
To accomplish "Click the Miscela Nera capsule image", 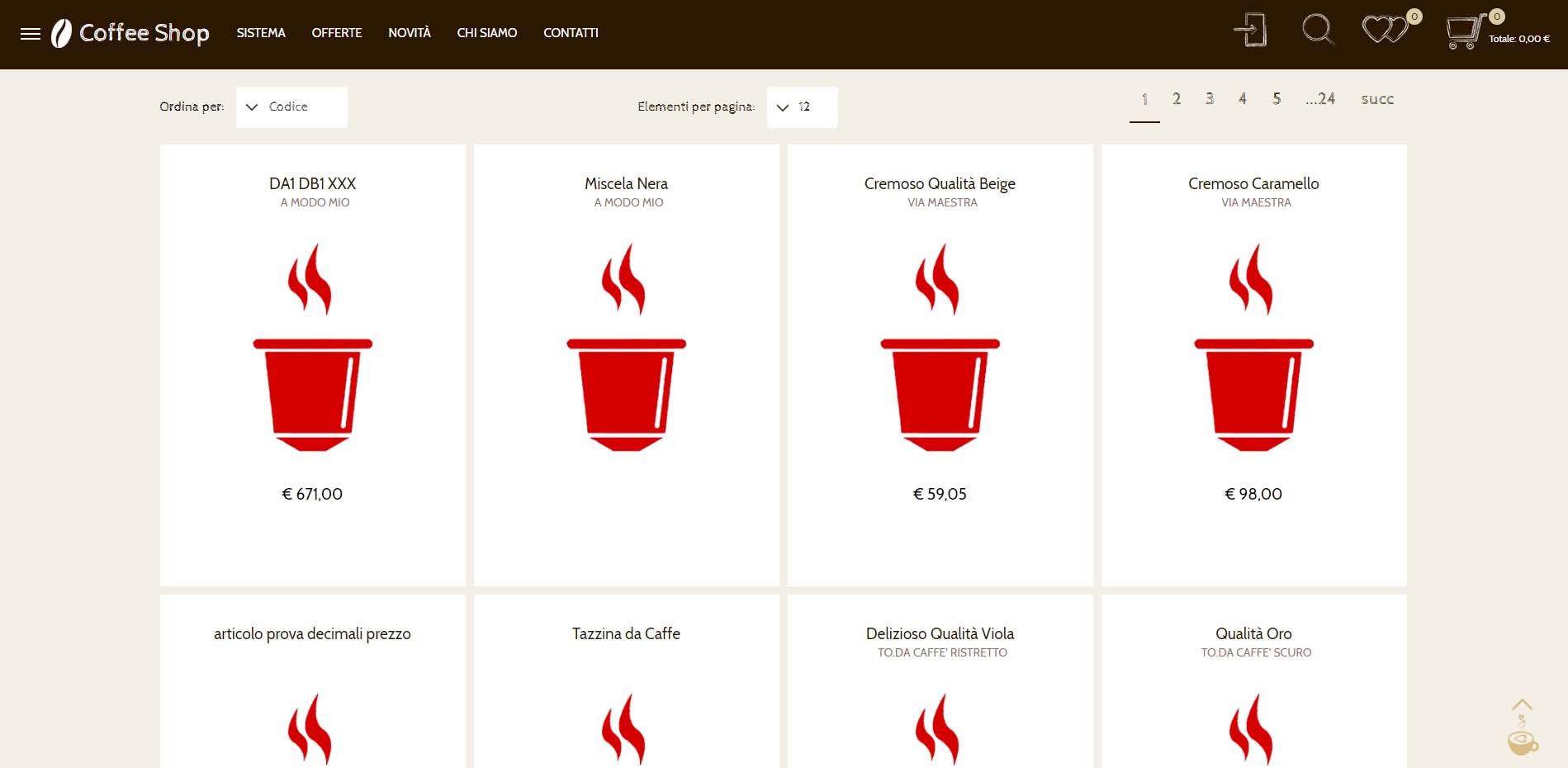I will pos(626,347).
